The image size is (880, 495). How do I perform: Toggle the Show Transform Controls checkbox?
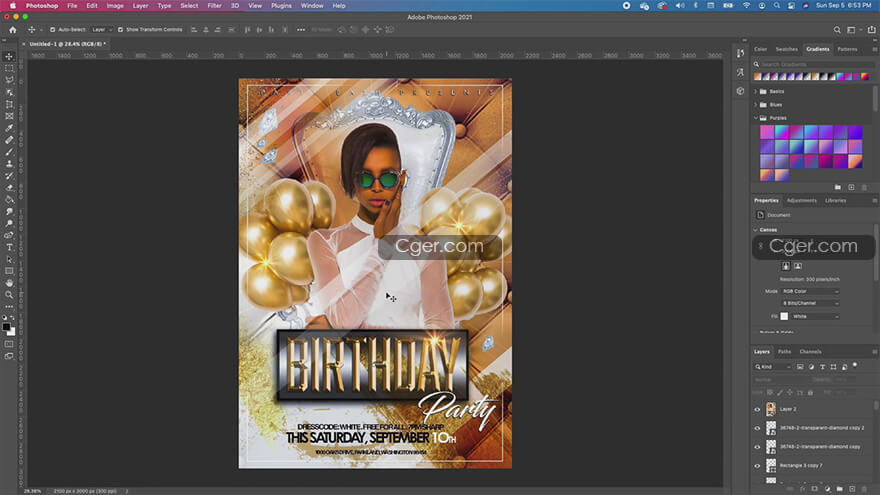click(x=120, y=30)
